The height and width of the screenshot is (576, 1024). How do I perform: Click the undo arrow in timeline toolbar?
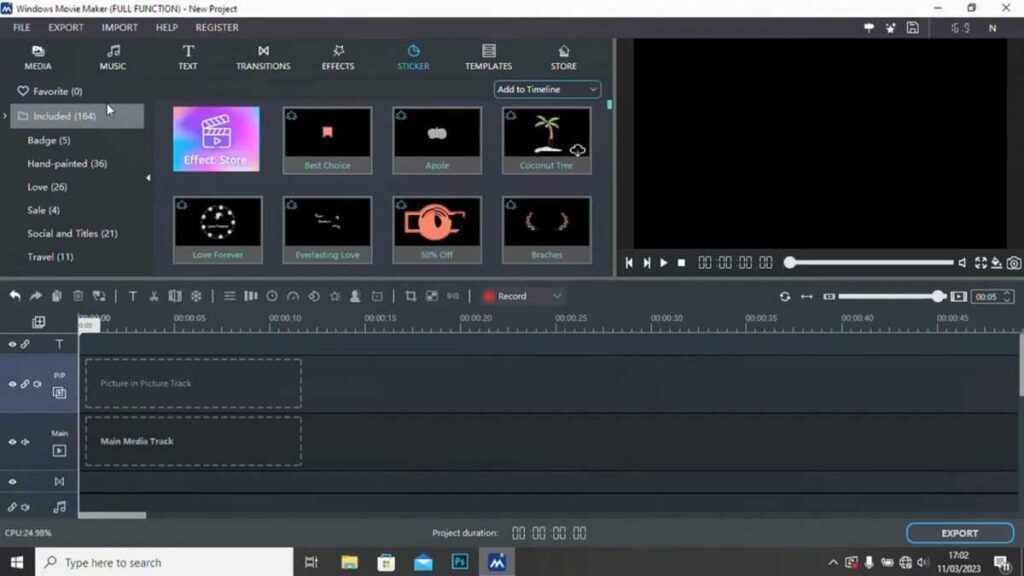[14, 296]
